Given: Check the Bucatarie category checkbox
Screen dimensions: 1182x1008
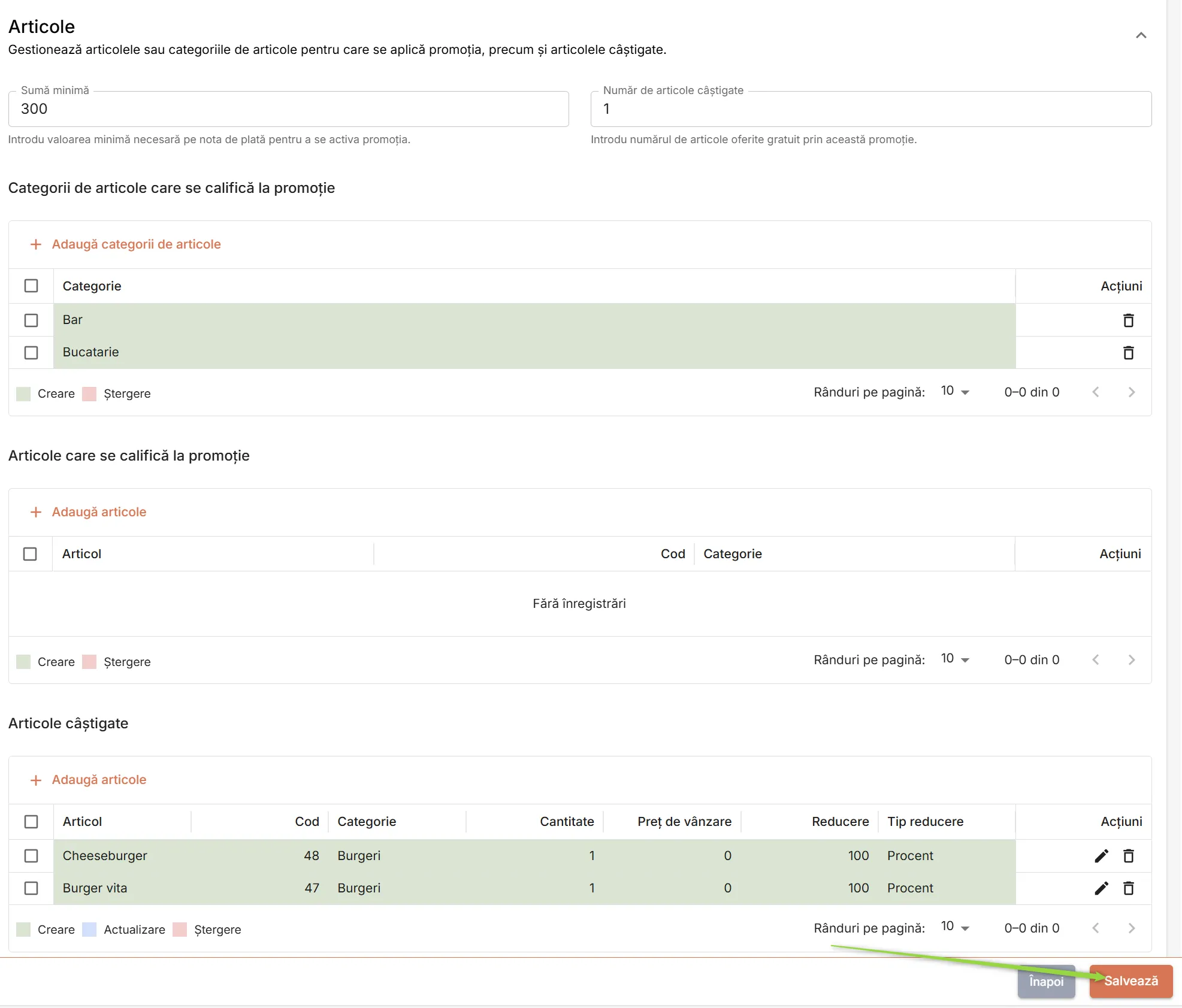Looking at the screenshot, I should [x=31, y=353].
